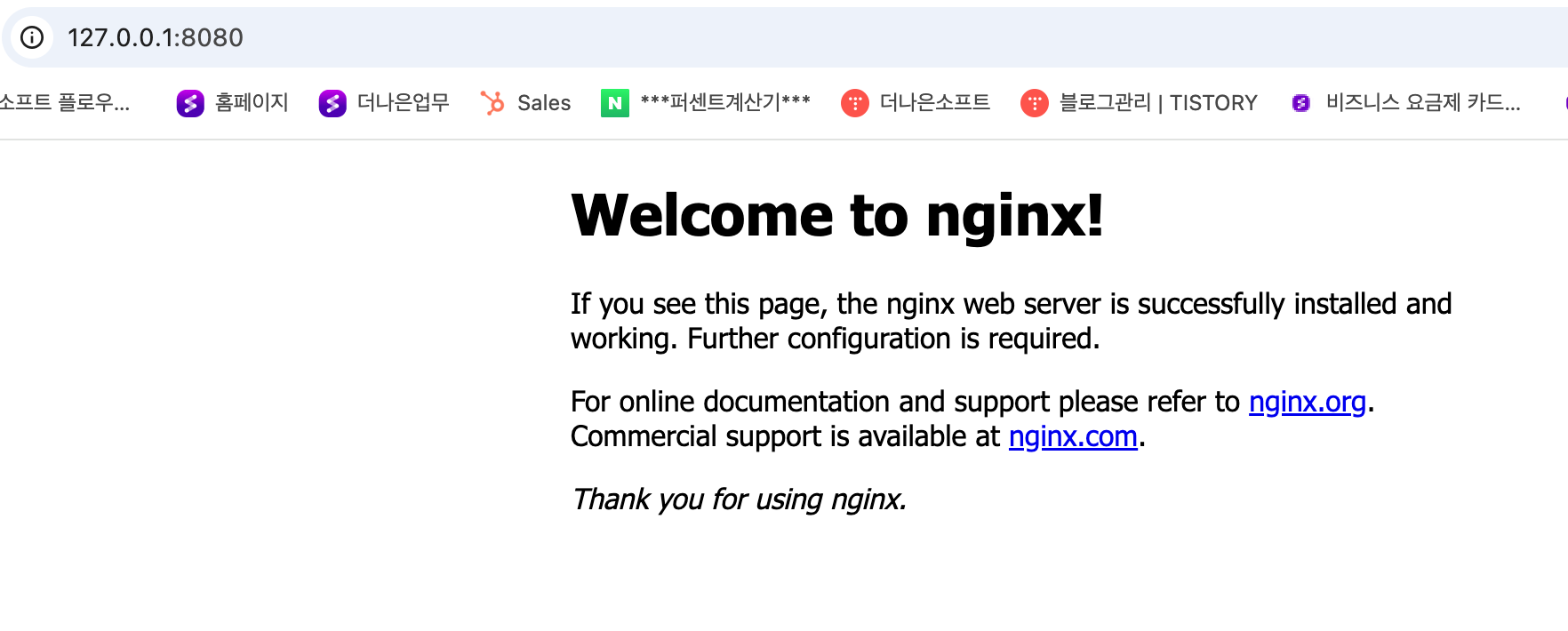Open the ***퍼센트계산기*** bookmark label
This screenshot has width=1568, height=631.
[725, 103]
